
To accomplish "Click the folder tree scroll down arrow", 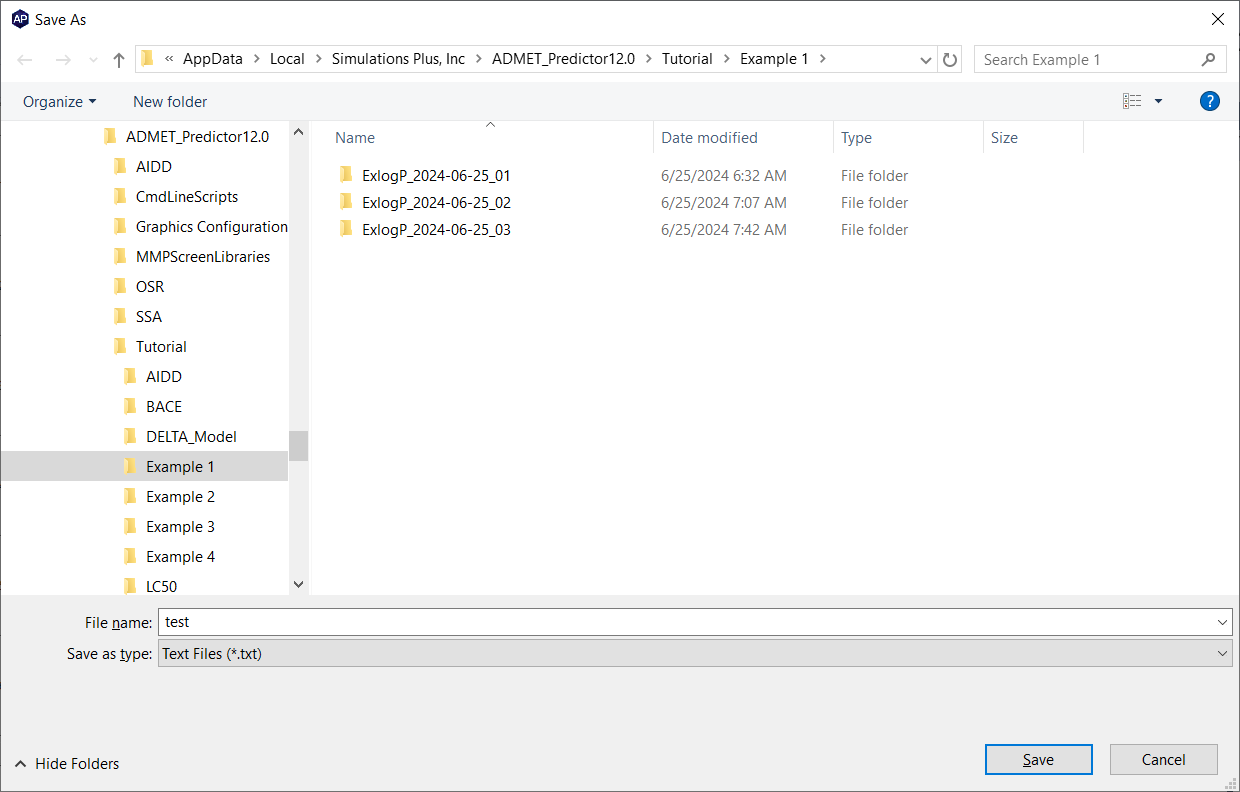I will [x=298, y=584].
